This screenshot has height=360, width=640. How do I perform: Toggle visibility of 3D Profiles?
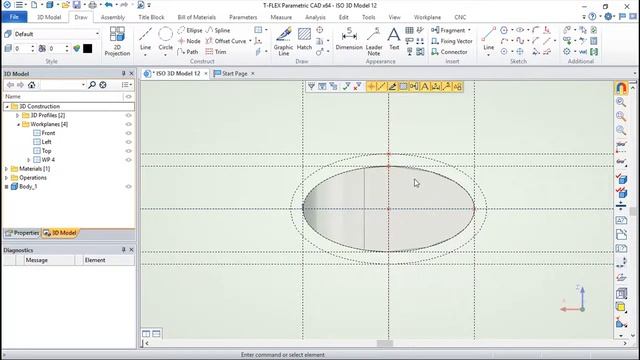[129, 115]
